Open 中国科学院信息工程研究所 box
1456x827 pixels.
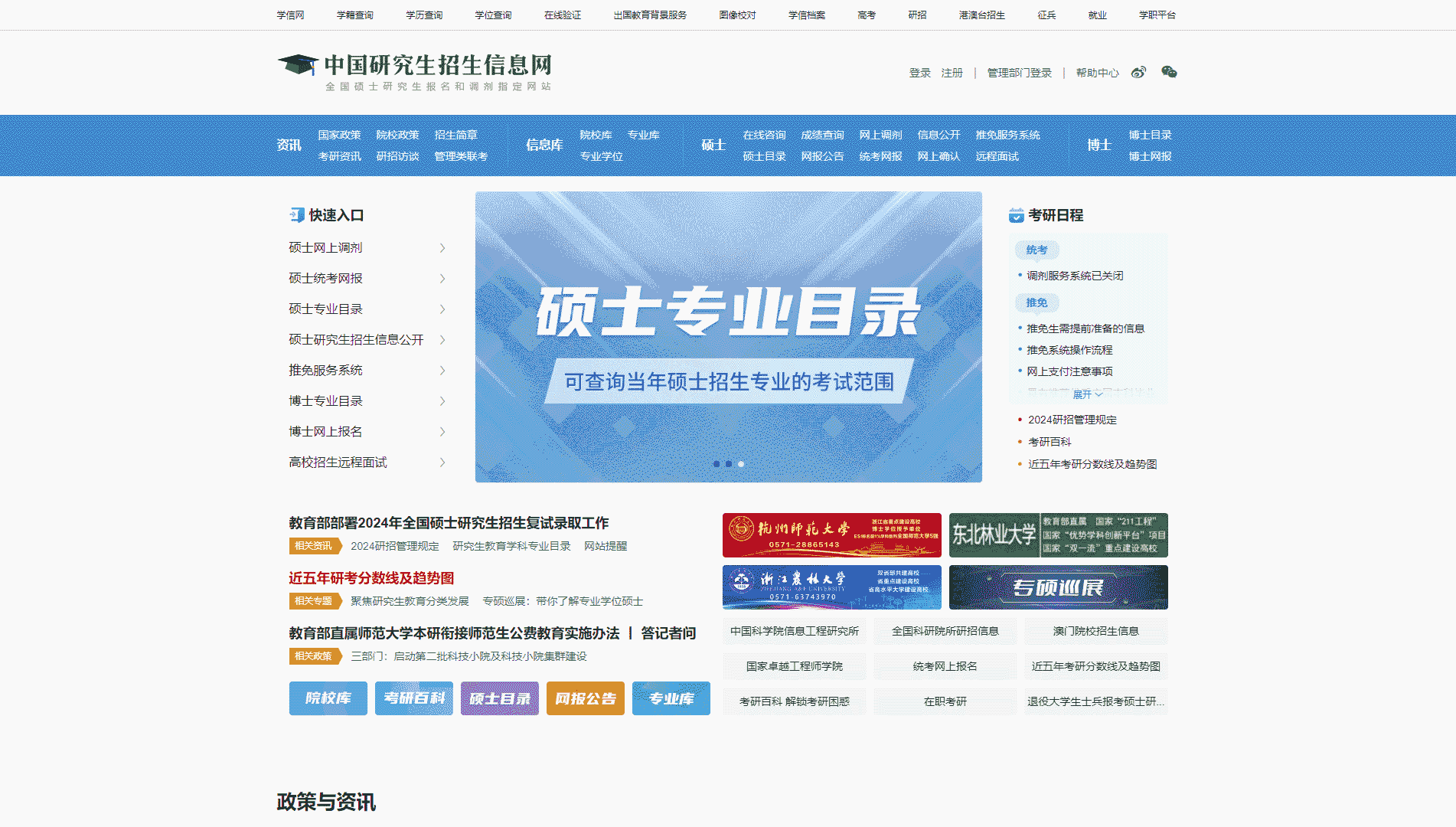(x=795, y=631)
